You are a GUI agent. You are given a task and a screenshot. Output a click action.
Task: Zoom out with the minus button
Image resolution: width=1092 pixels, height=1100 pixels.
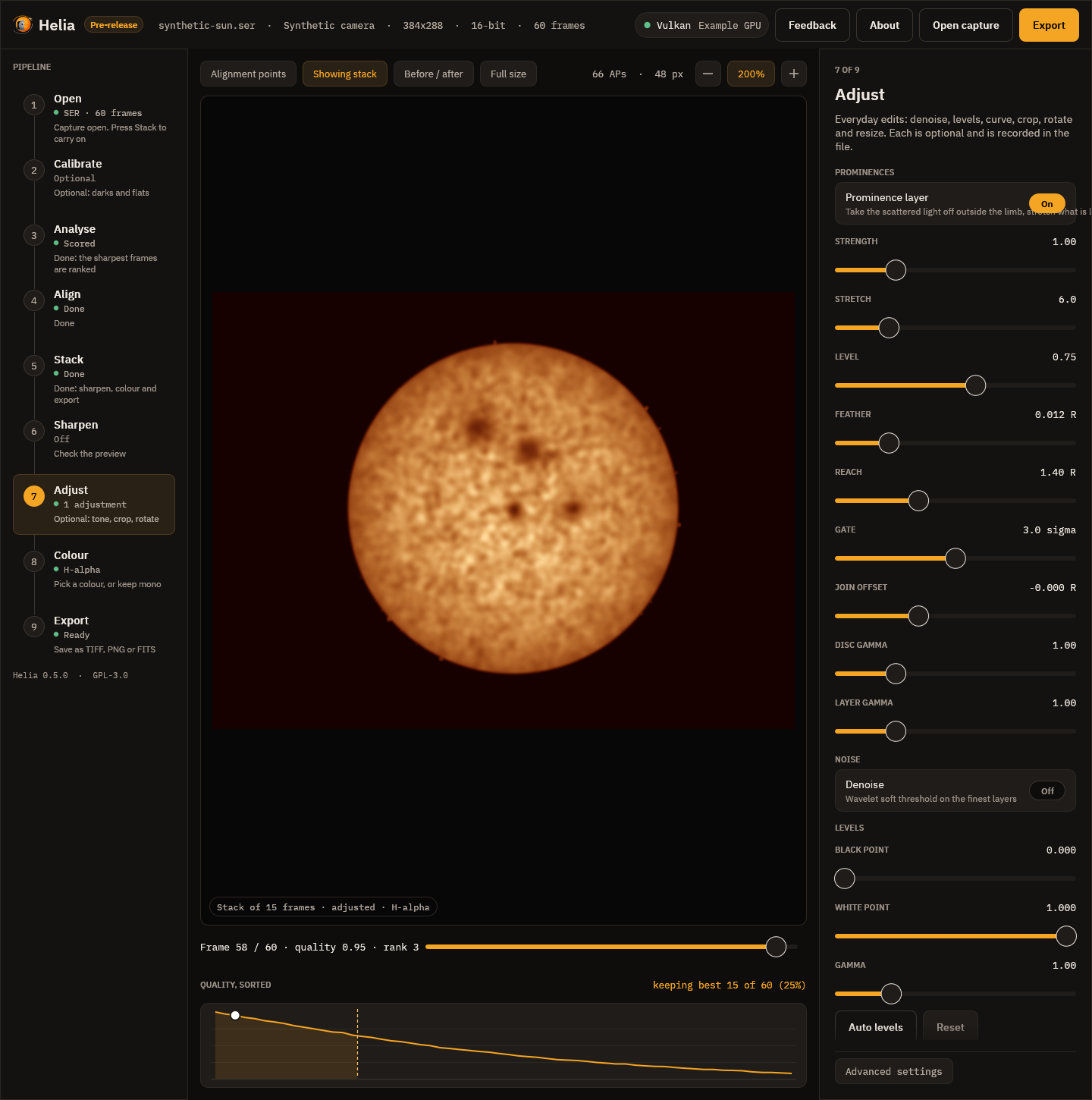click(708, 74)
